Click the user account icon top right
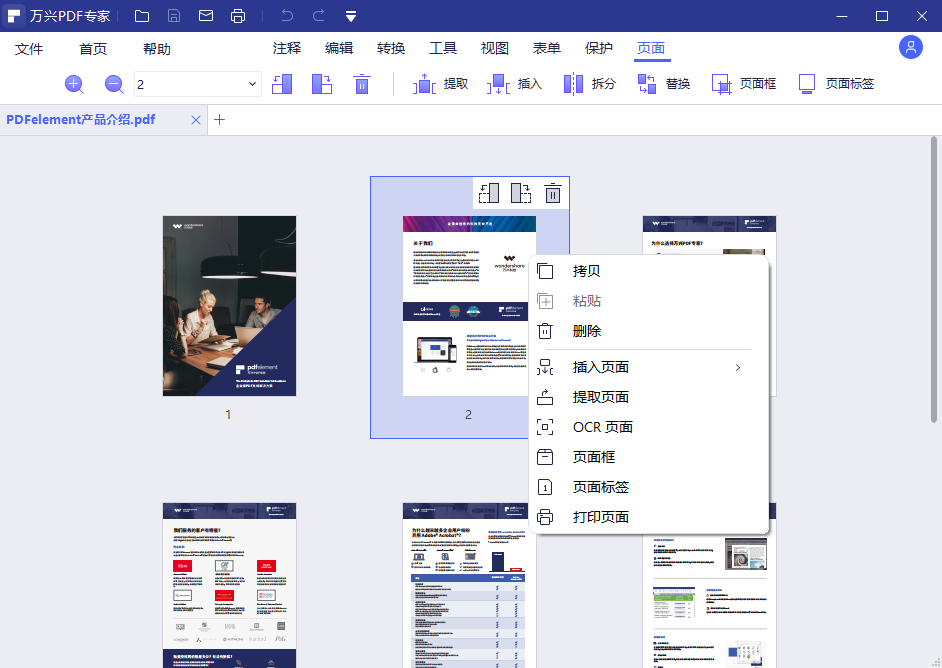Image resolution: width=942 pixels, height=668 pixels. pos(910,47)
